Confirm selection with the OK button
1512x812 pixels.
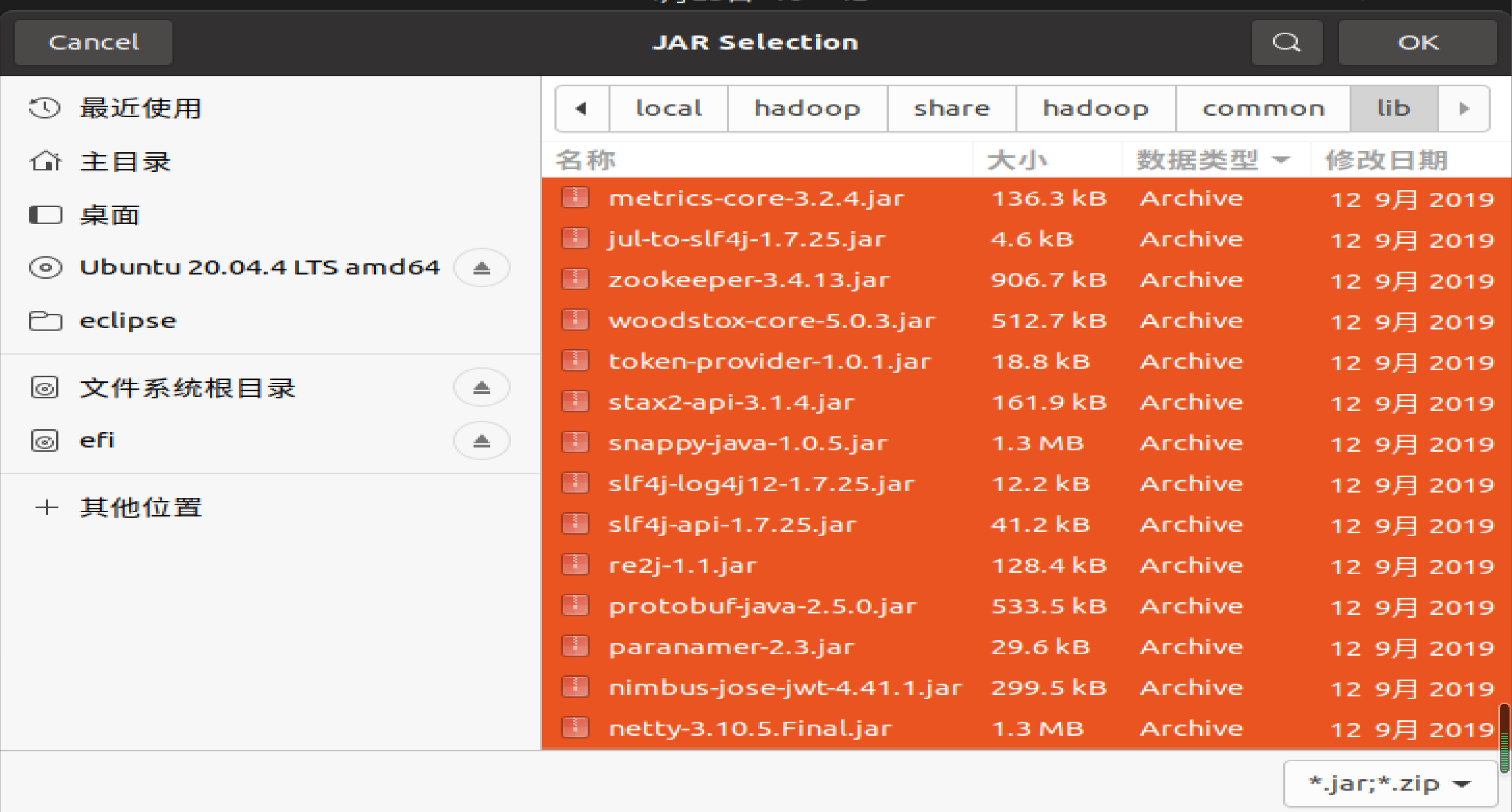[1417, 42]
